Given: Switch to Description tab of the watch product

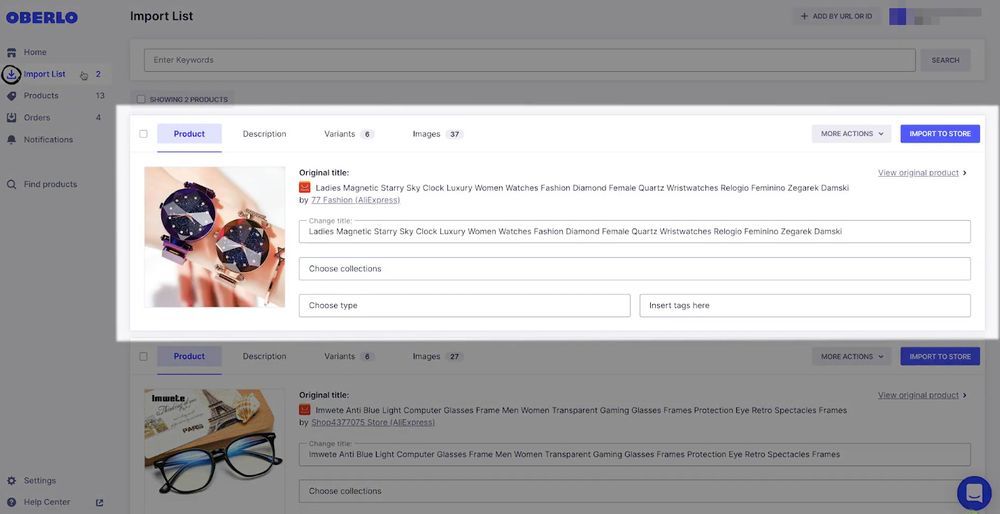Looking at the screenshot, I should [x=264, y=134].
